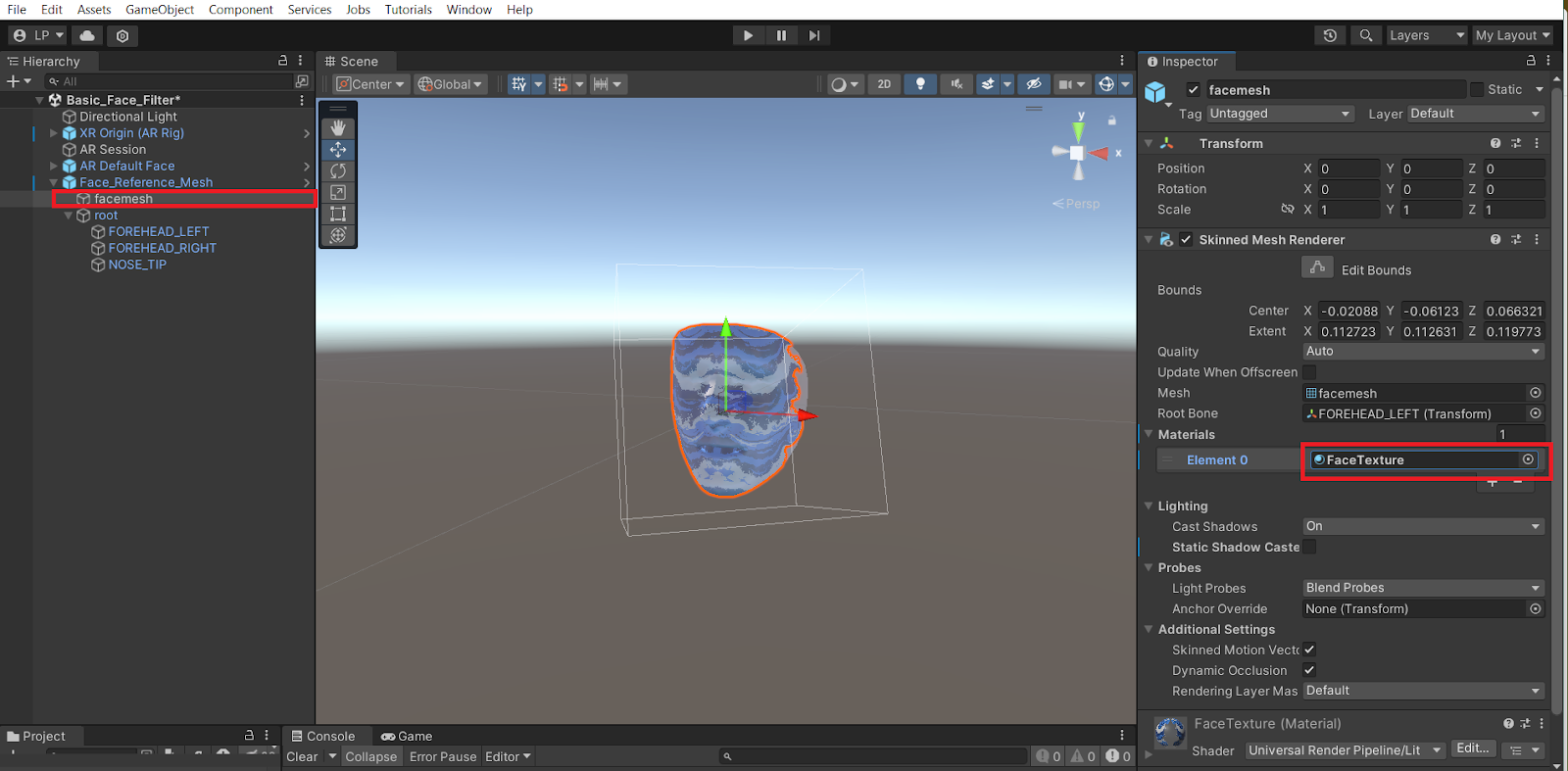Enable Update When Offscreen checkbox

1309,372
